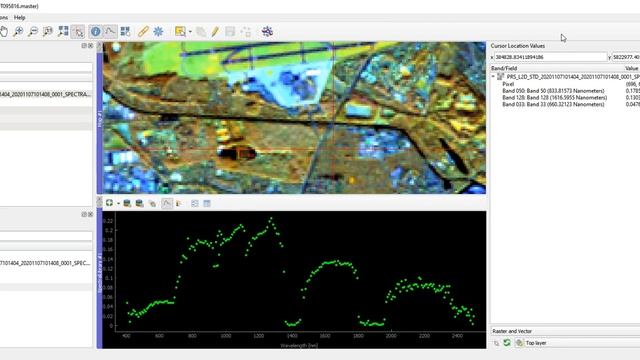Open the blue gear processing toolbox icon
Viewport: 640px width, 360px height.
tap(158, 31)
